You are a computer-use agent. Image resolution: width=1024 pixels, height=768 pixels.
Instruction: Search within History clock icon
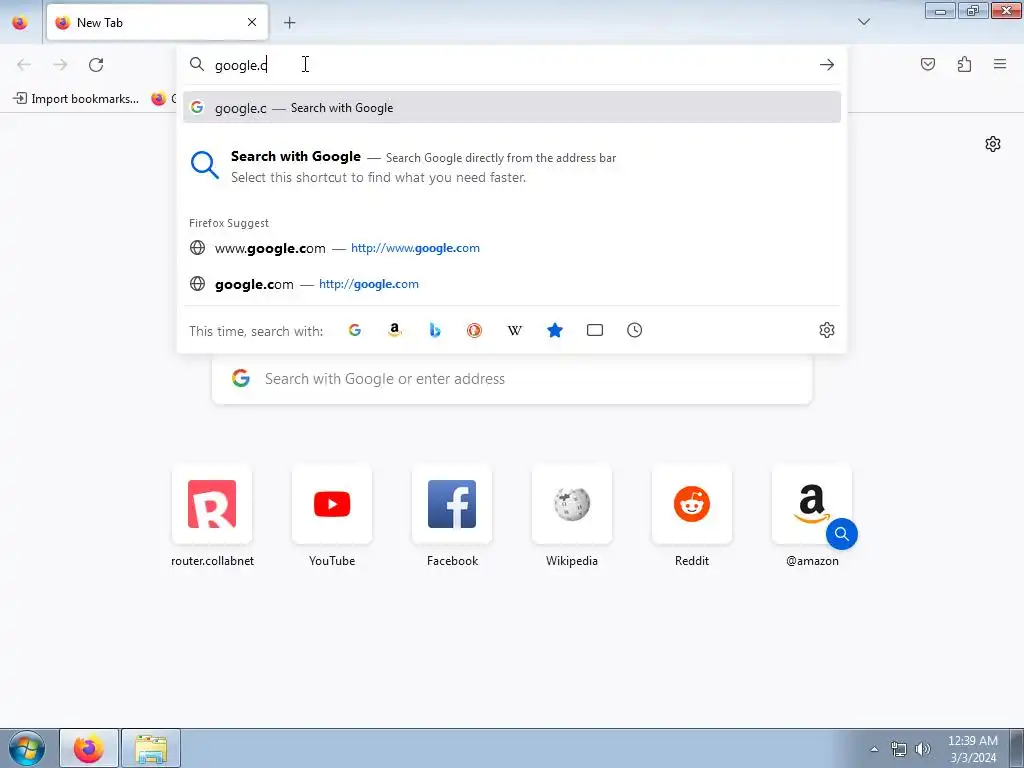tap(635, 330)
